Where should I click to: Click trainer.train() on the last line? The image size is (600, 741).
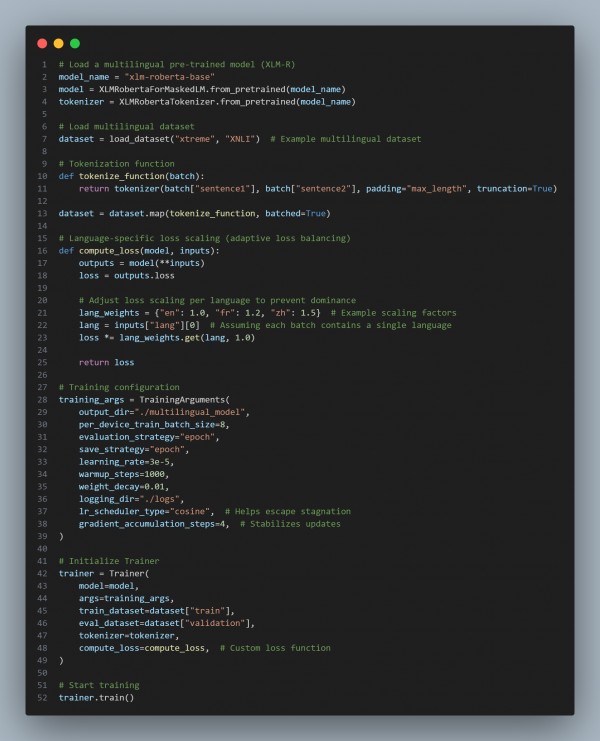pos(96,698)
